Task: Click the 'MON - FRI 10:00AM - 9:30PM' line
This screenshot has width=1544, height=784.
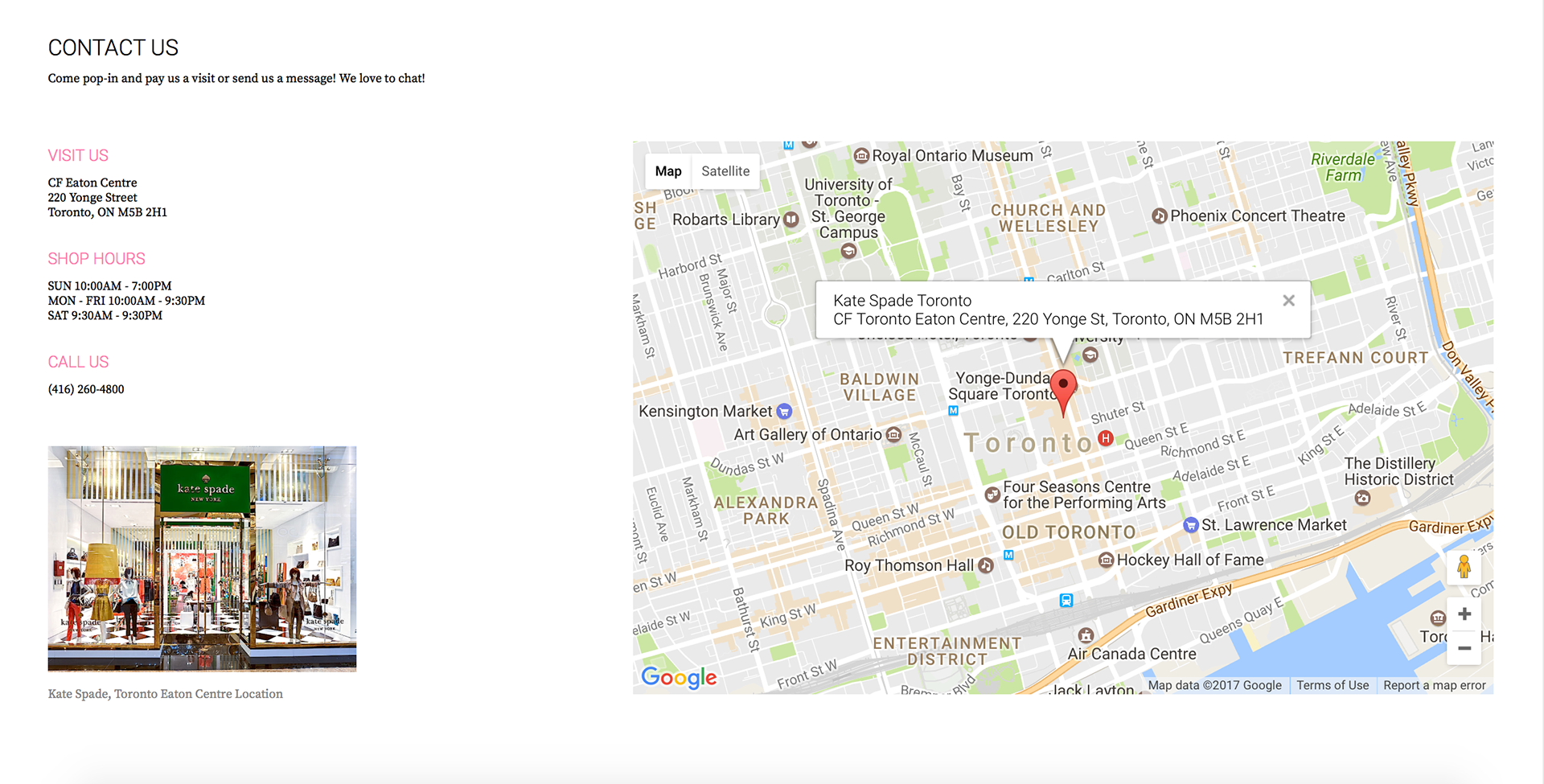Action: [126, 301]
